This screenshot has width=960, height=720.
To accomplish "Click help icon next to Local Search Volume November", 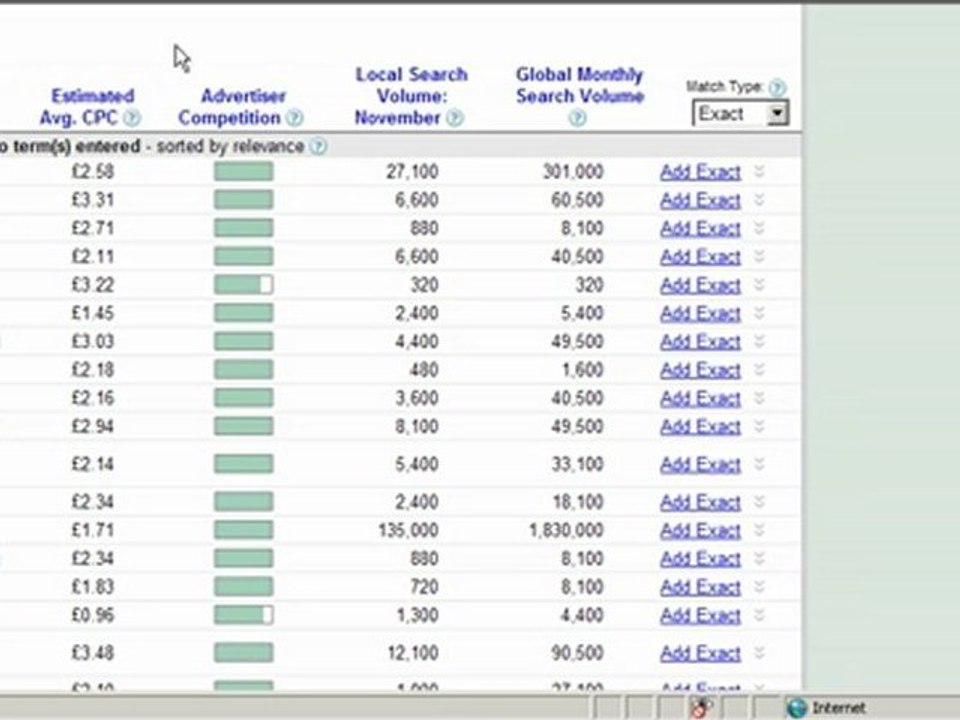I will coord(454,118).
